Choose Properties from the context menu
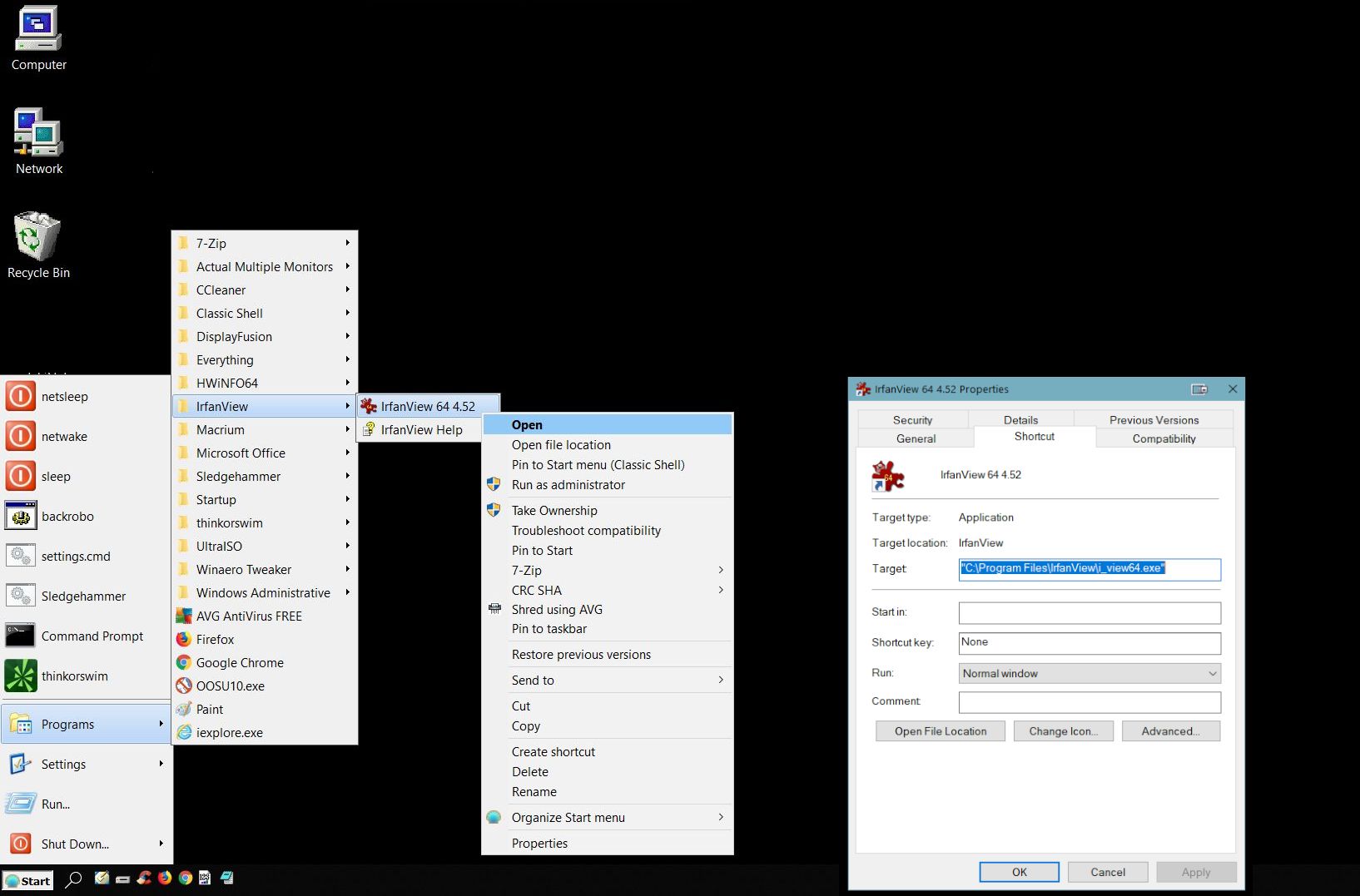This screenshot has width=1360, height=896. coord(539,843)
